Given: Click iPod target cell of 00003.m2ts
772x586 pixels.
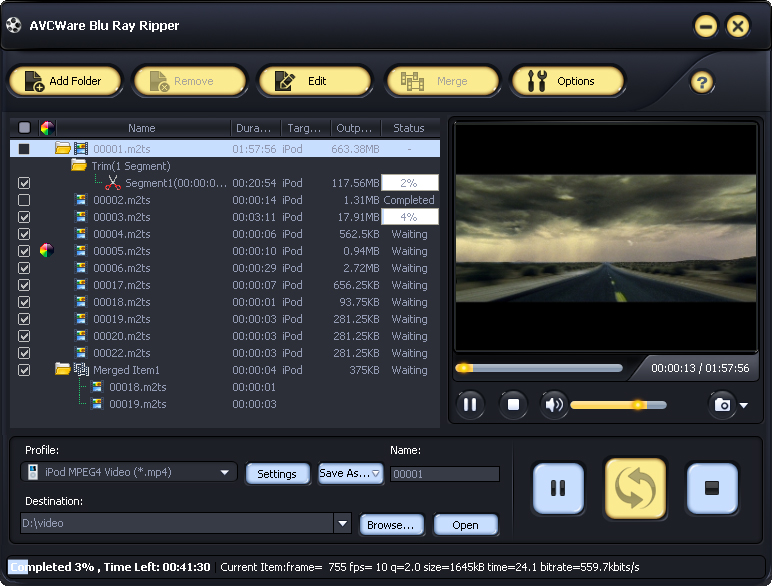Looking at the screenshot, I should tap(292, 217).
